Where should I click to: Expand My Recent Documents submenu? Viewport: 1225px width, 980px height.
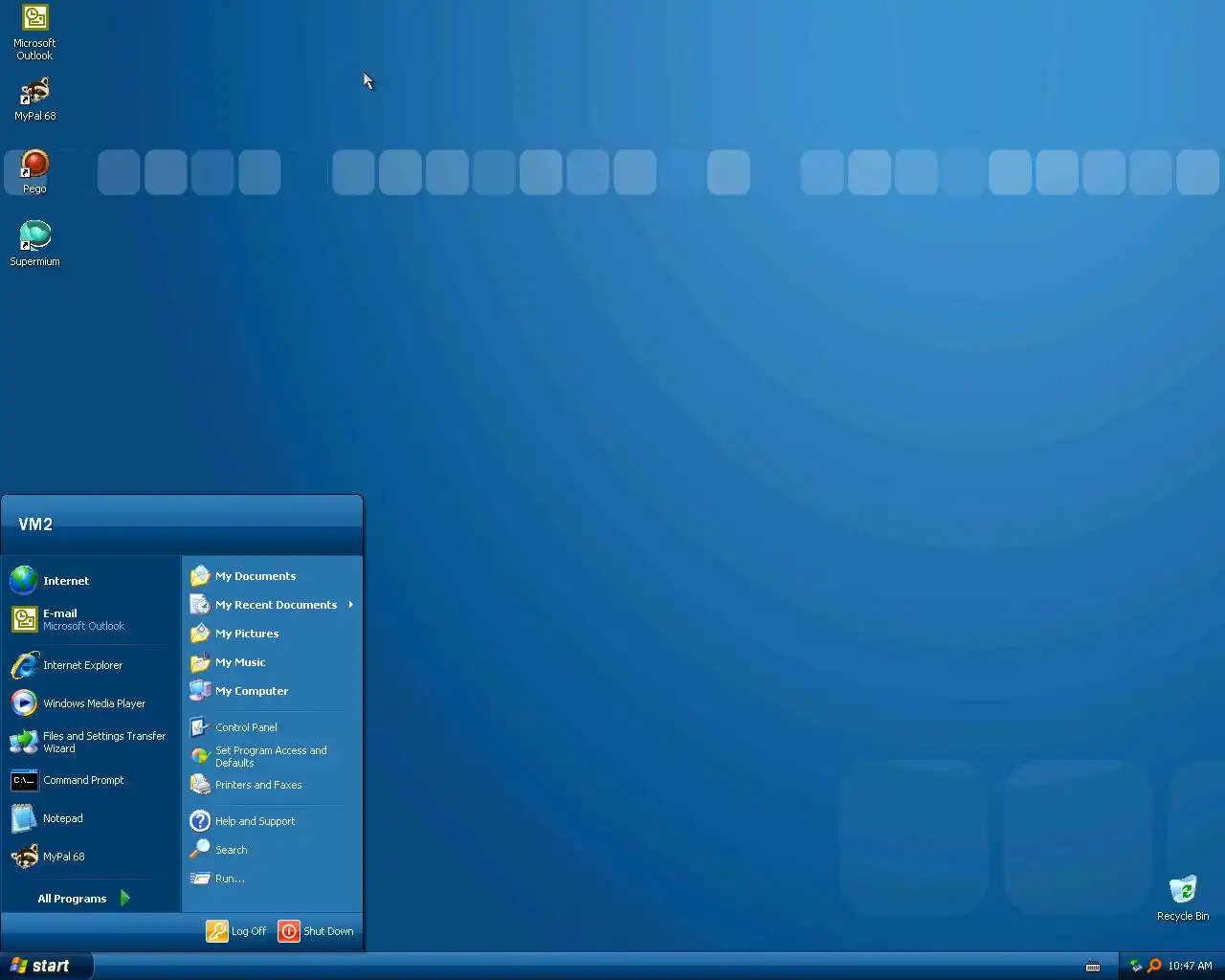click(x=272, y=605)
